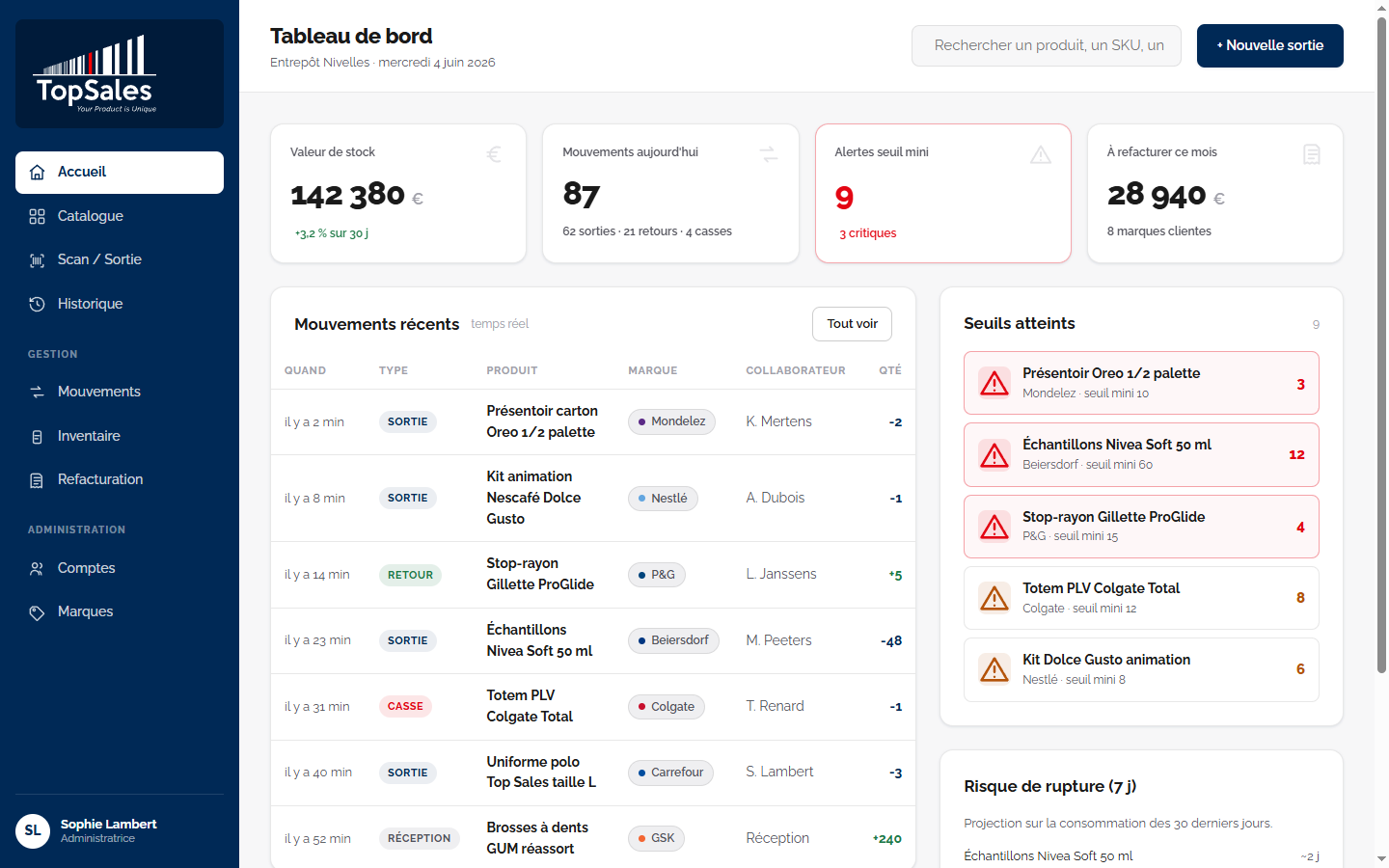This screenshot has width=1389, height=868.
Task: Open Comptes via its users icon
Action: coord(37,569)
